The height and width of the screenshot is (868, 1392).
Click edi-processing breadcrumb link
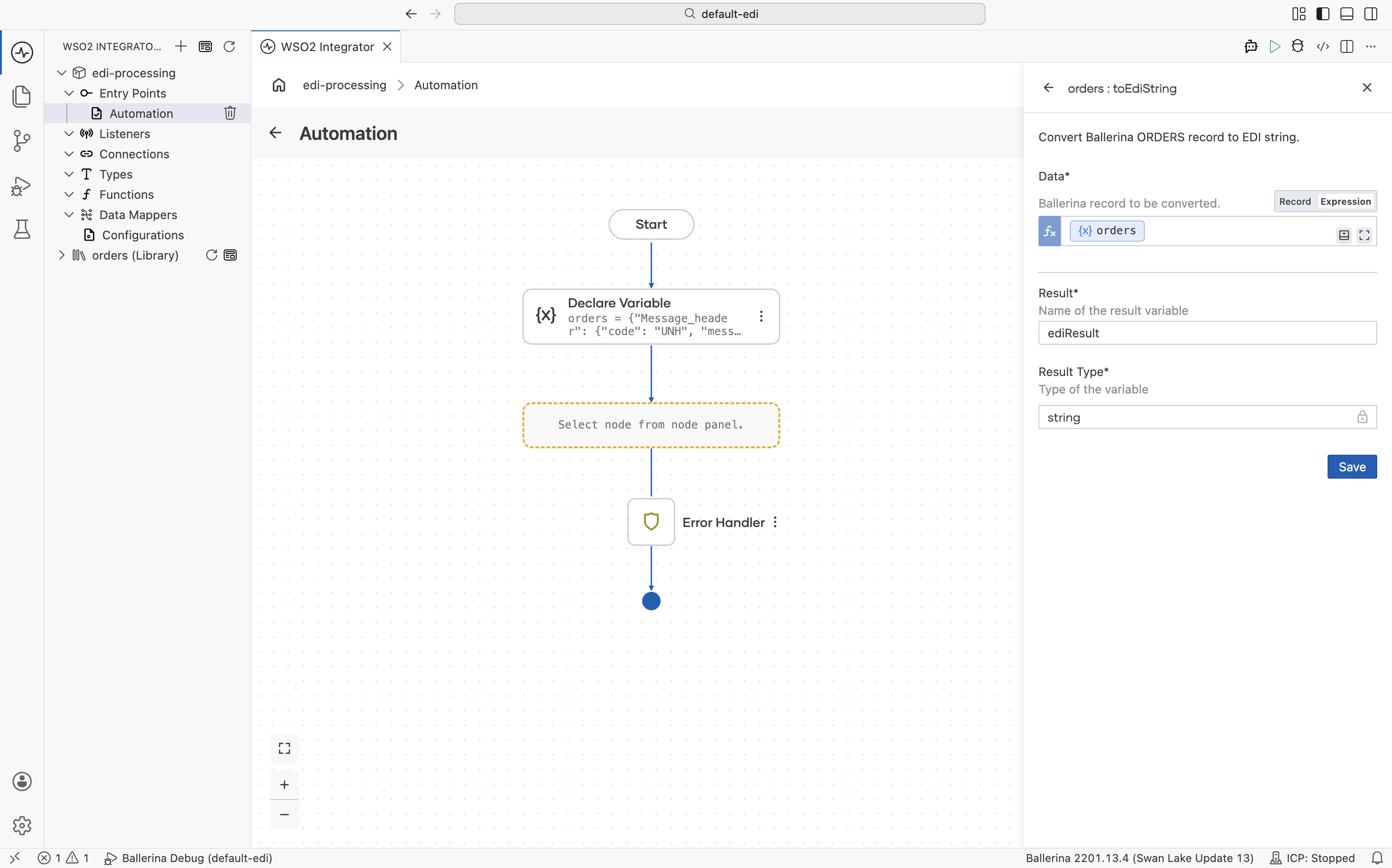point(344,85)
